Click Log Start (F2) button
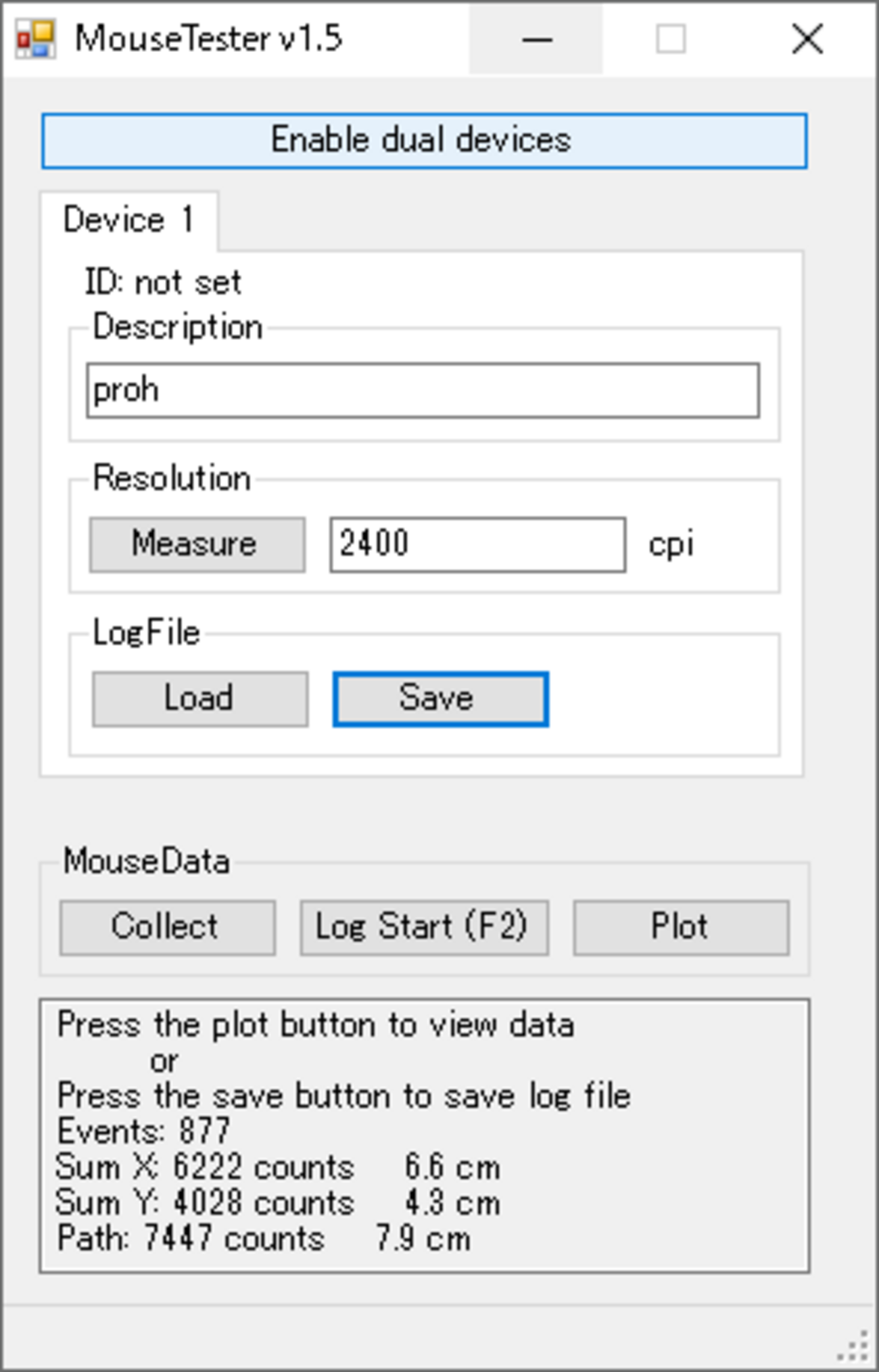The image size is (879, 1372). point(424,927)
